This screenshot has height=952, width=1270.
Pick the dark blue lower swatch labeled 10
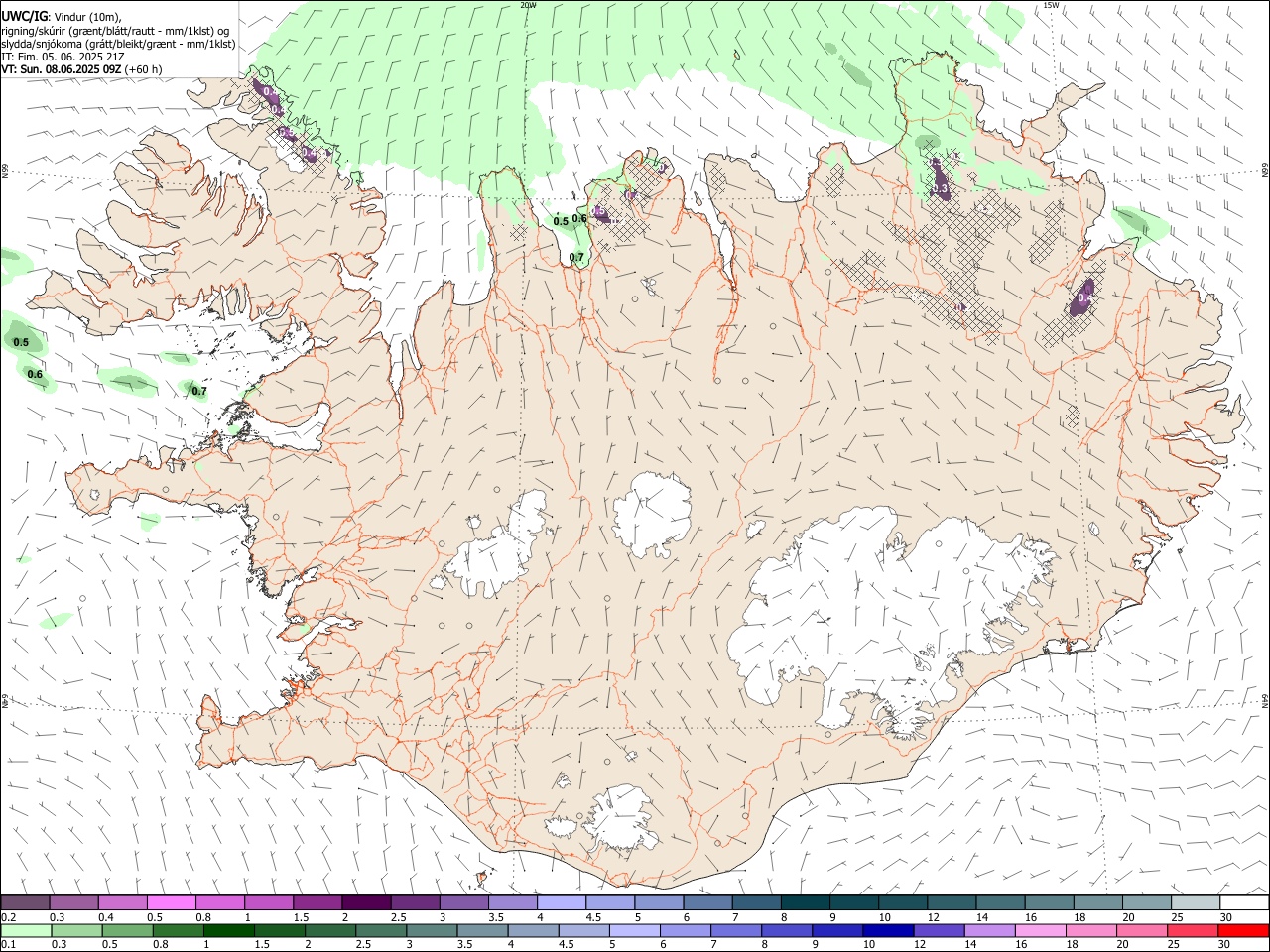coord(887,930)
